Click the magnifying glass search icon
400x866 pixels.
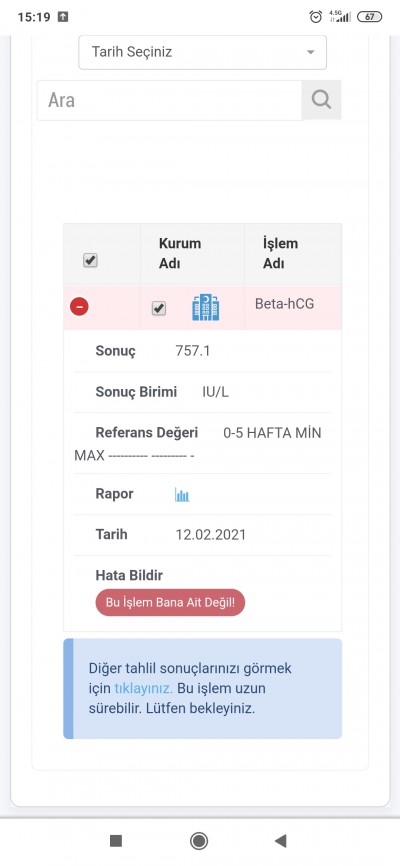point(321,100)
